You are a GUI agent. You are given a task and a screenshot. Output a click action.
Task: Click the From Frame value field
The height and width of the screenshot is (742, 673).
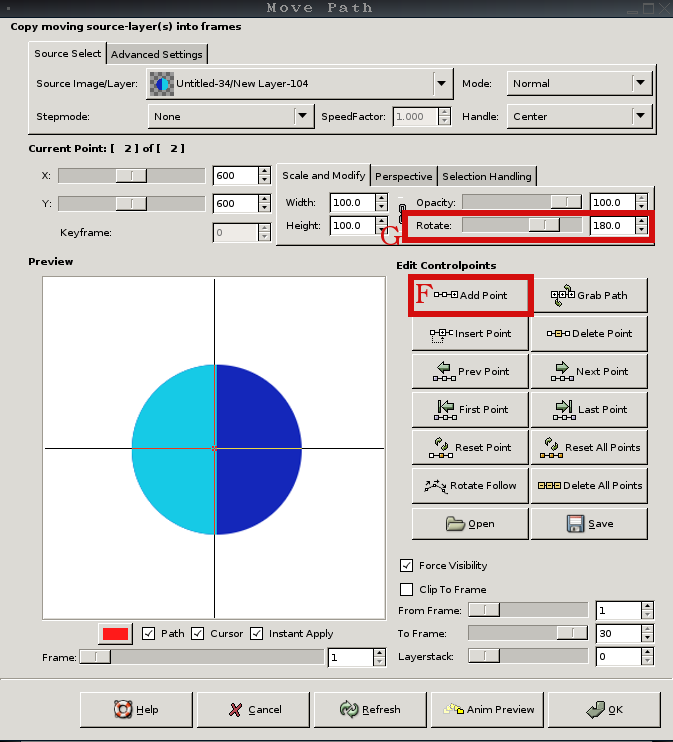619,610
